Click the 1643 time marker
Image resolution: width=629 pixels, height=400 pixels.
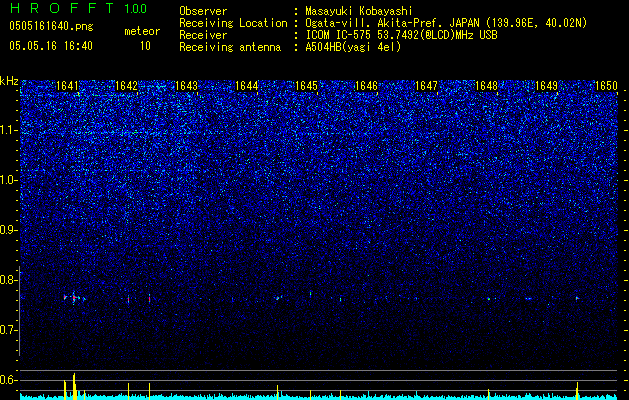click(187, 86)
